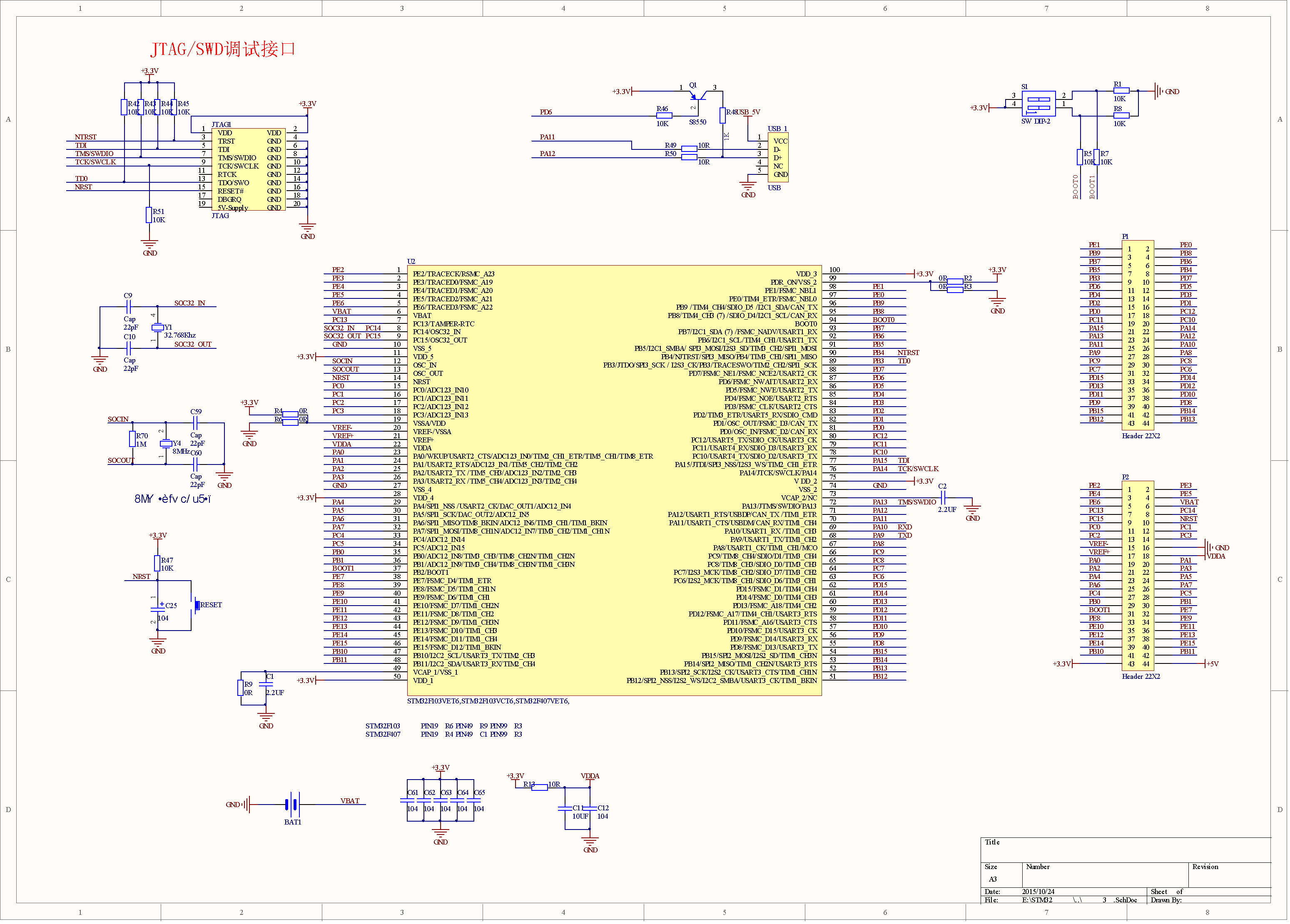Select capacitor C12 104

pyautogui.click(x=590, y=809)
